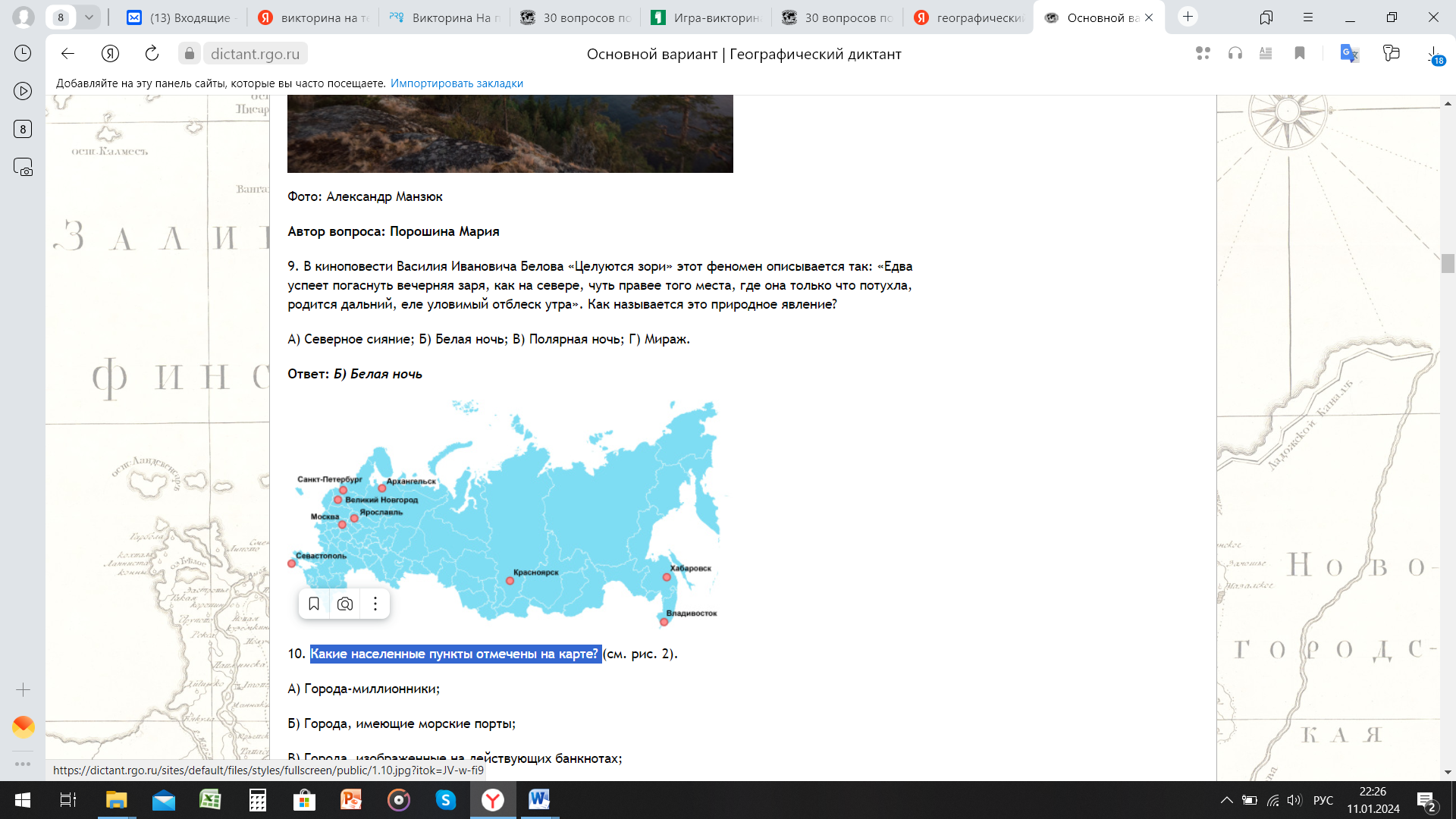Show hidden tray icons chevron
Image resolution: width=1456 pixels, height=819 pixels.
1226,800
